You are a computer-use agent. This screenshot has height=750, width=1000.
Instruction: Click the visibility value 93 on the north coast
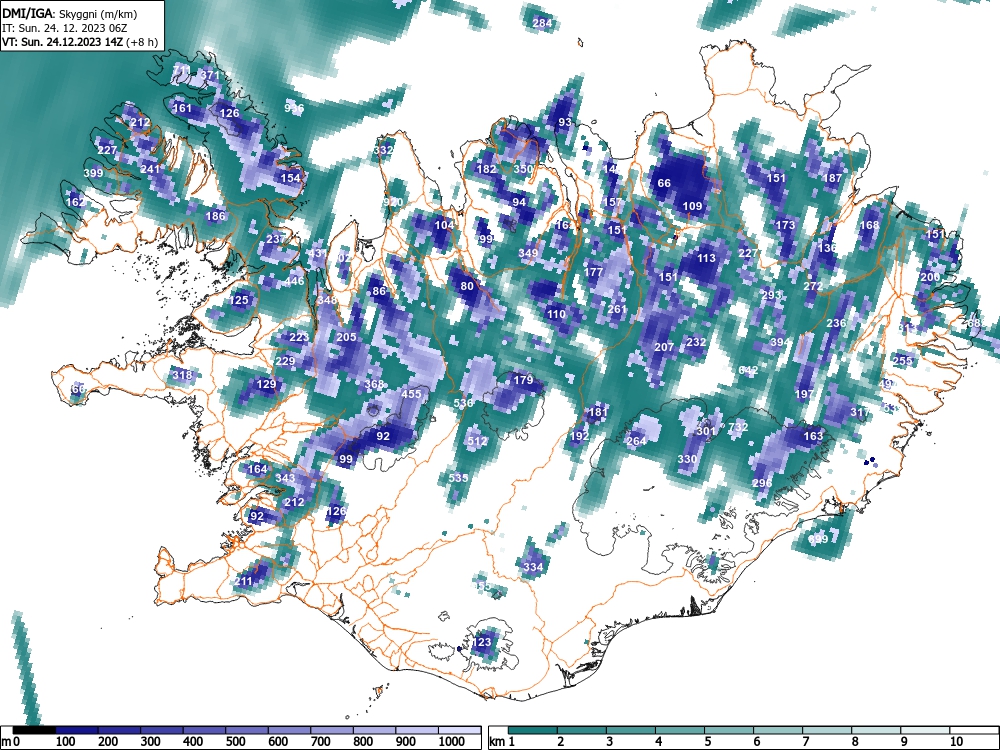(565, 122)
